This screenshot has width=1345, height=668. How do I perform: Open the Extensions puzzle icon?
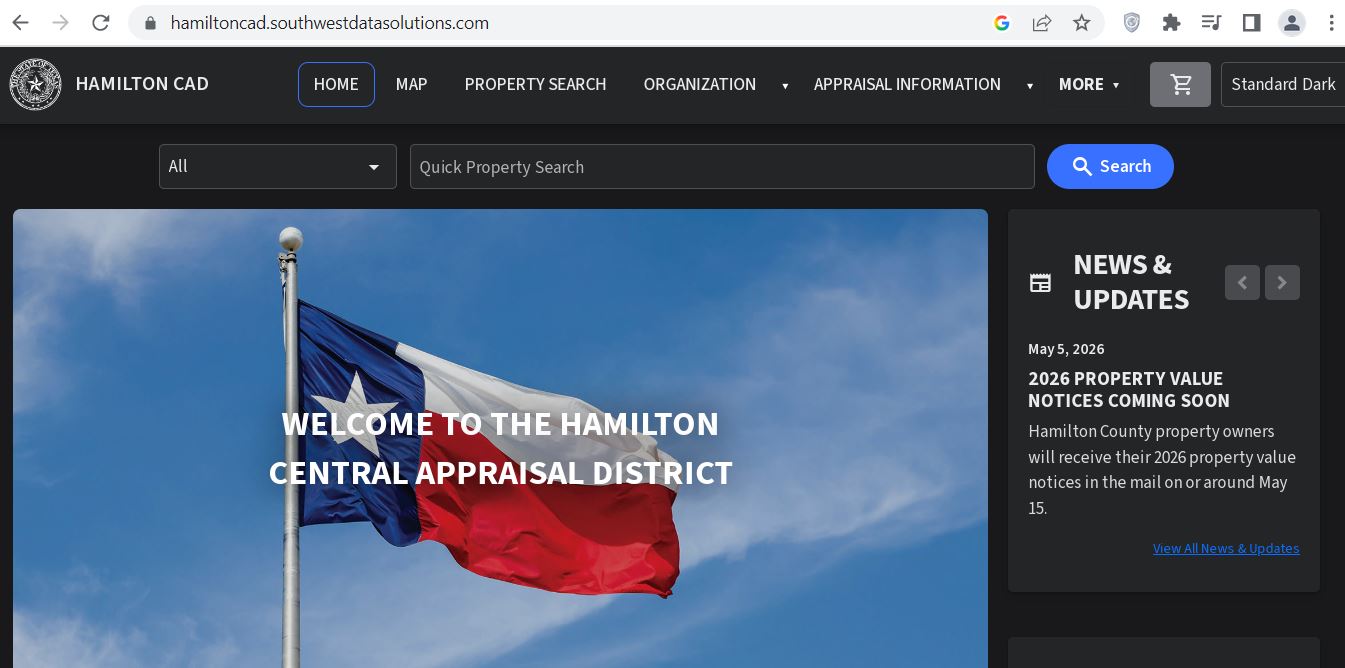[1171, 22]
